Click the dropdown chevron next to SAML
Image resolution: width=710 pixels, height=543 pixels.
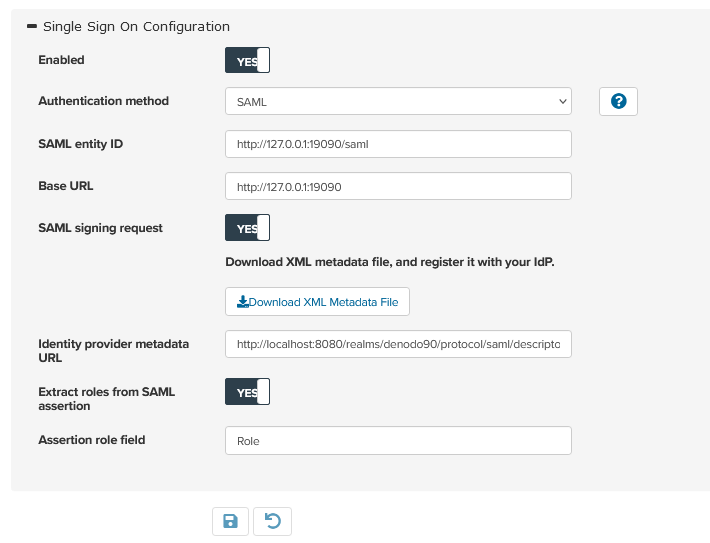coord(562,101)
